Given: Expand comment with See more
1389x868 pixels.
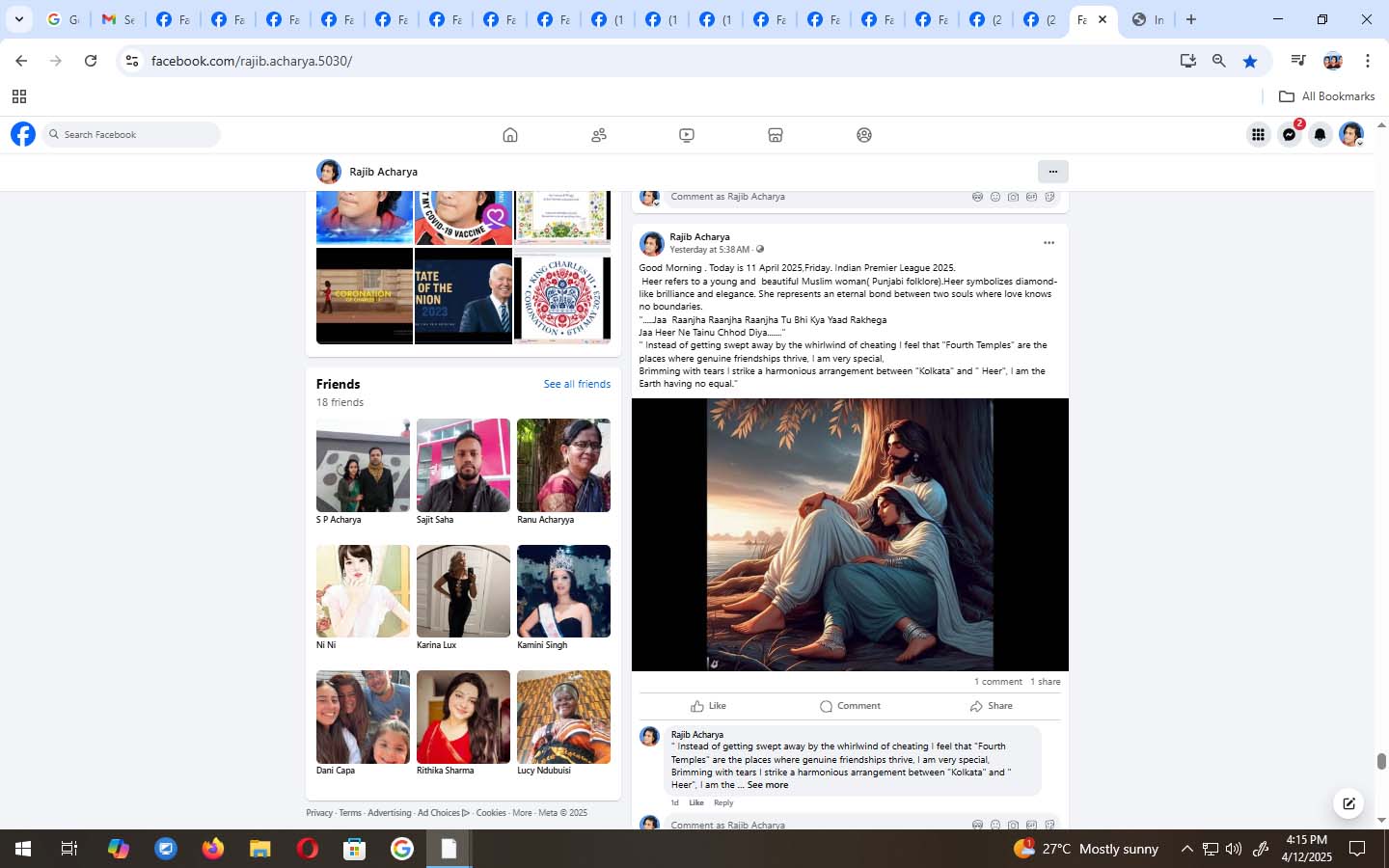Looking at the screenshot, I should coord(767,785).
